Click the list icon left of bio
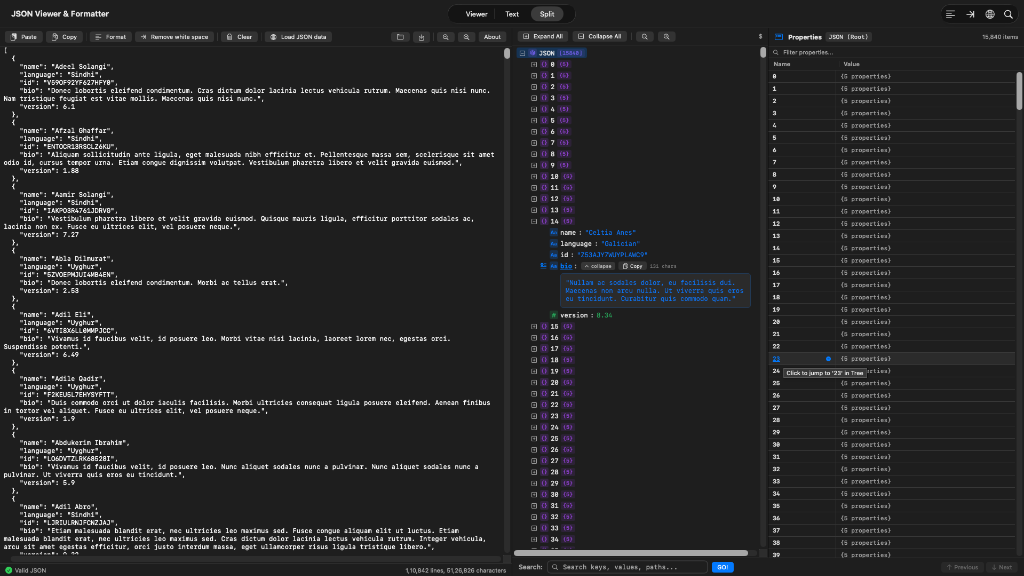The height and width of the screenshot is (576, 1024). [x=543, y=266]
